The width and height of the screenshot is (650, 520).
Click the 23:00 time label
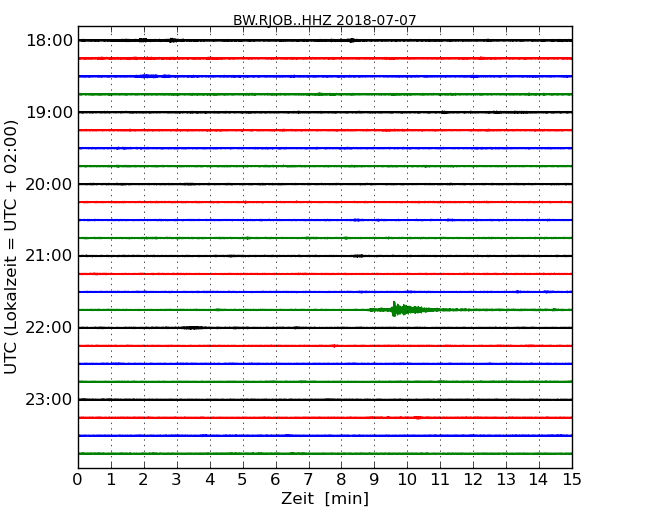point(49,399)
